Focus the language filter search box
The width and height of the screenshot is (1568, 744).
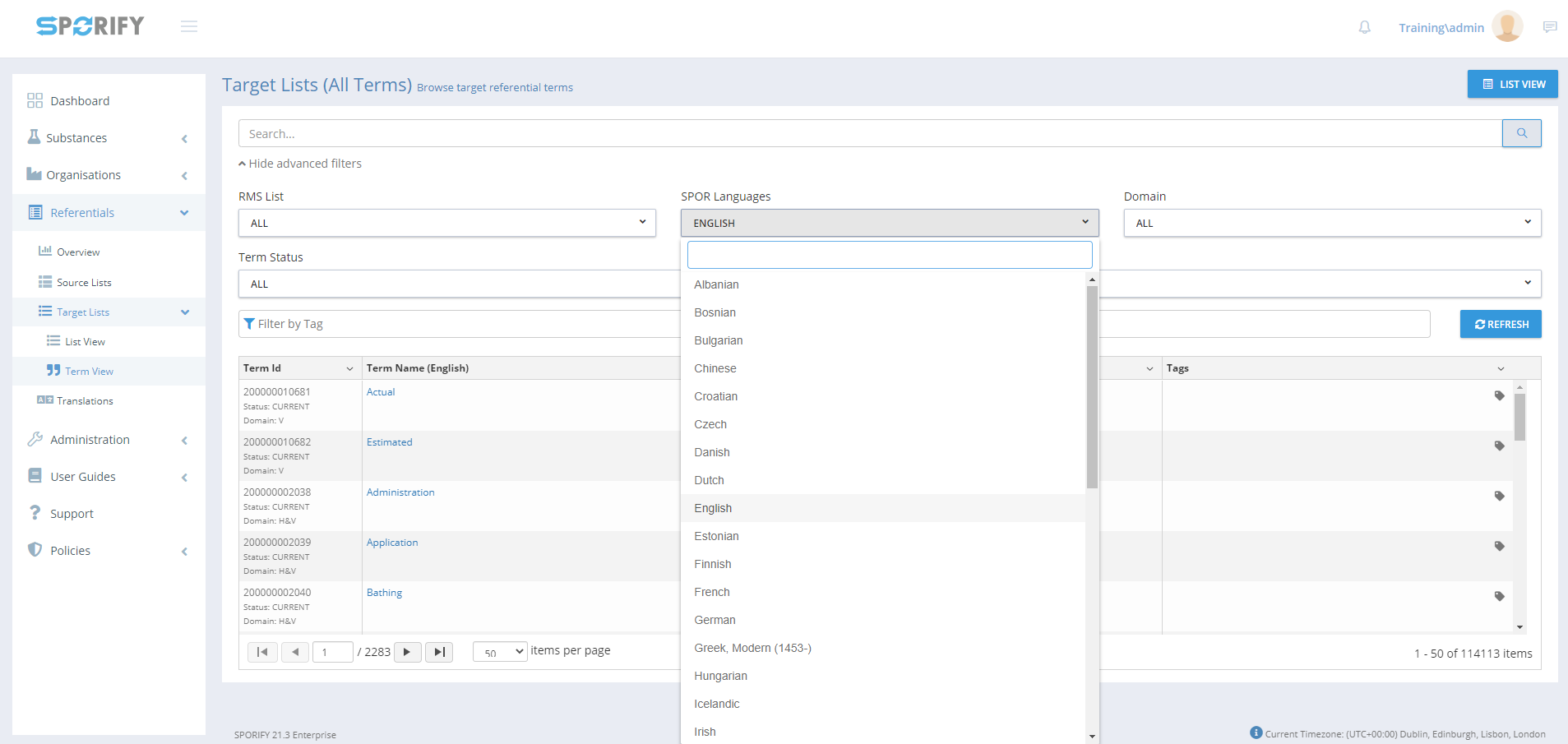[889, 255]
